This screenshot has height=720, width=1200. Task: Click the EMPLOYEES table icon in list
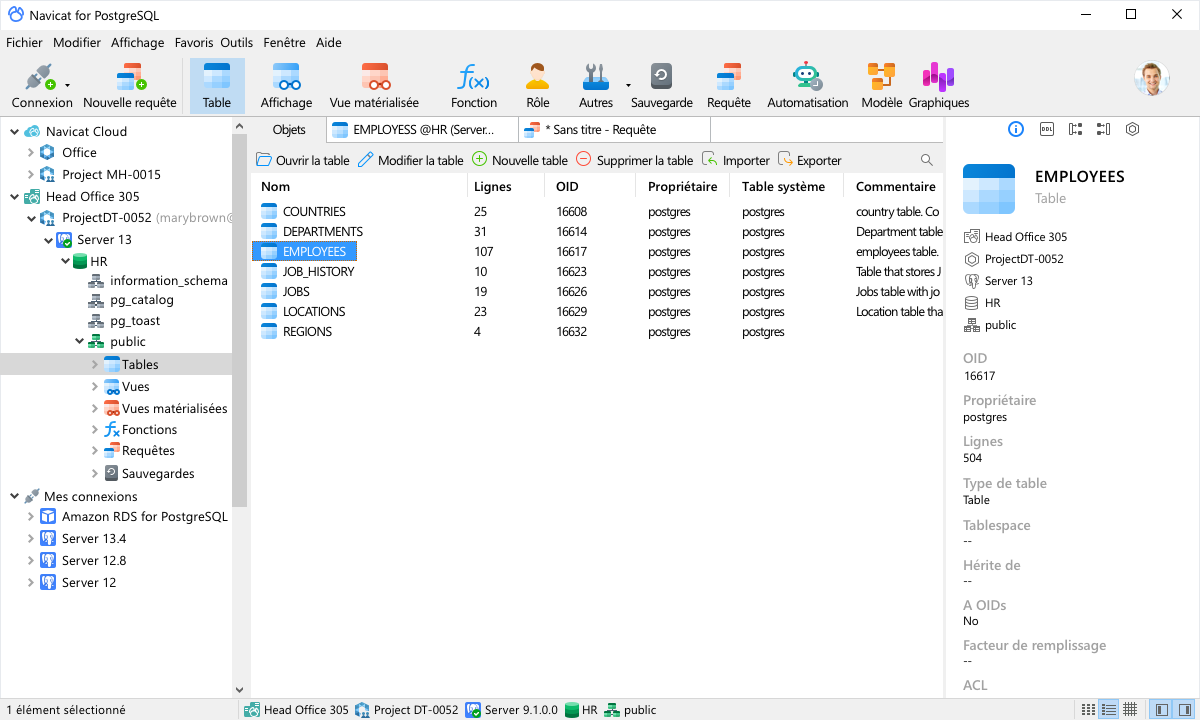tap(268, 252)
